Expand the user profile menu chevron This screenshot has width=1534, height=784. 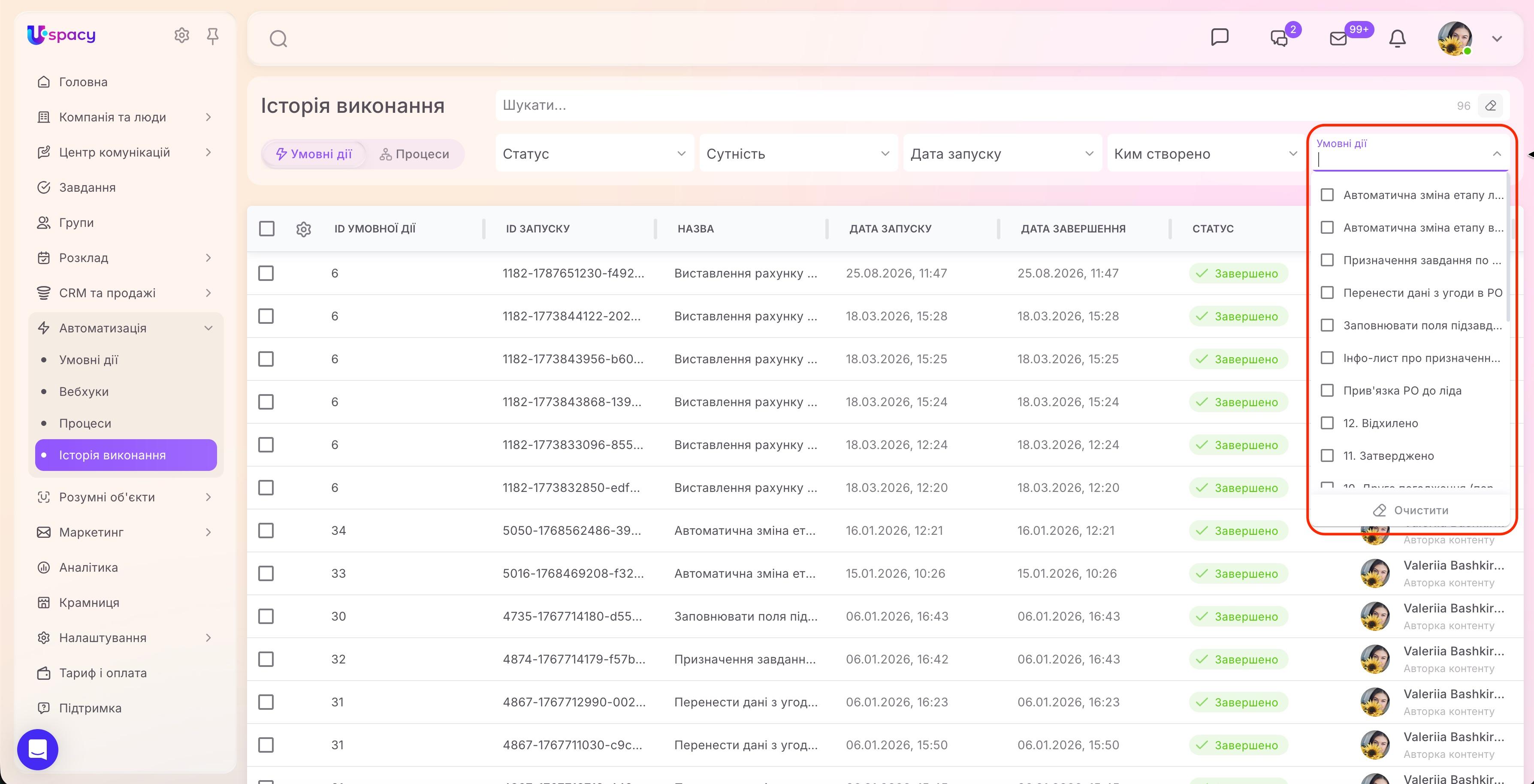[1497, 39]
